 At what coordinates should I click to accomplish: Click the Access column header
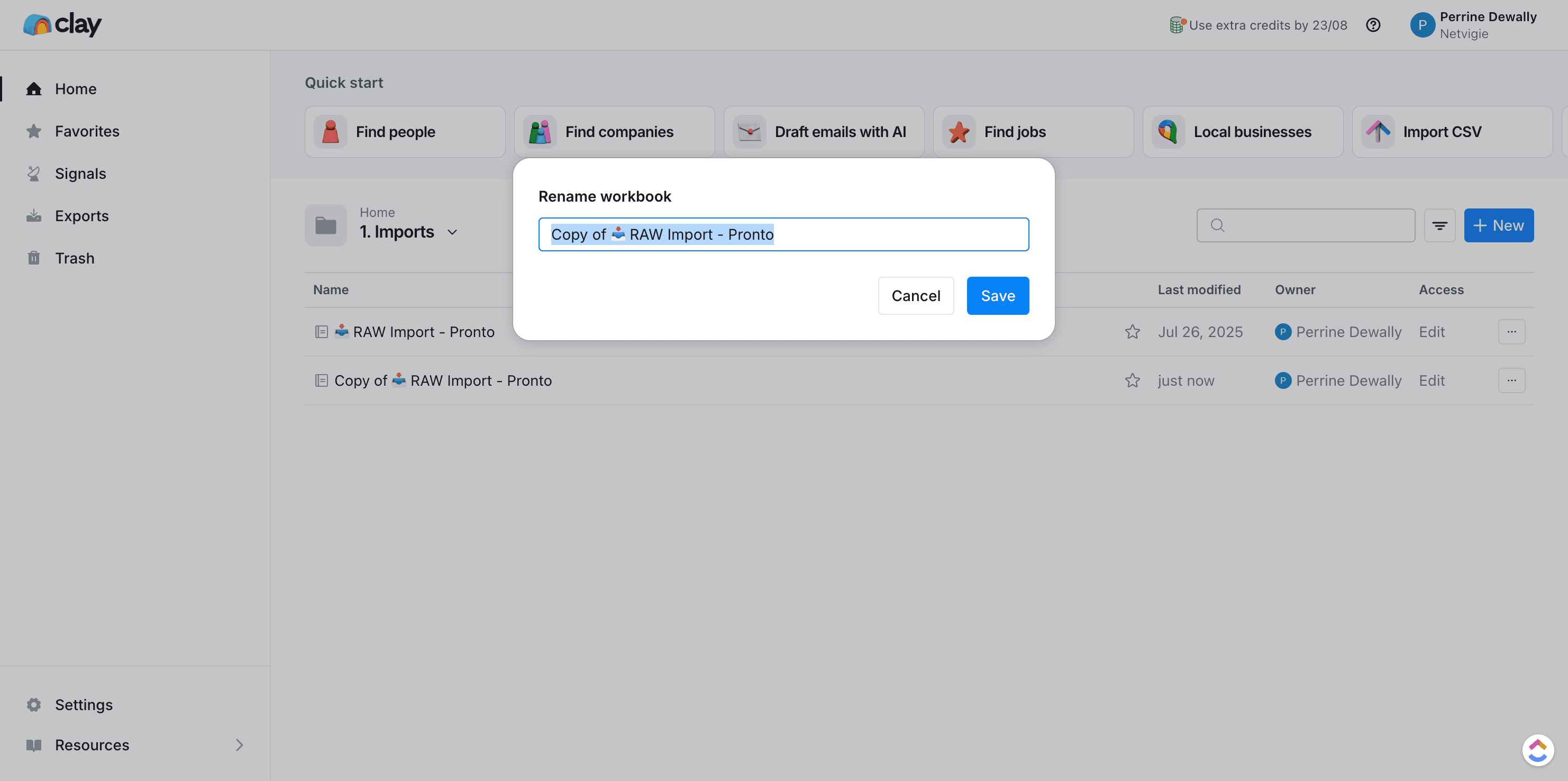pos(1441,290)
